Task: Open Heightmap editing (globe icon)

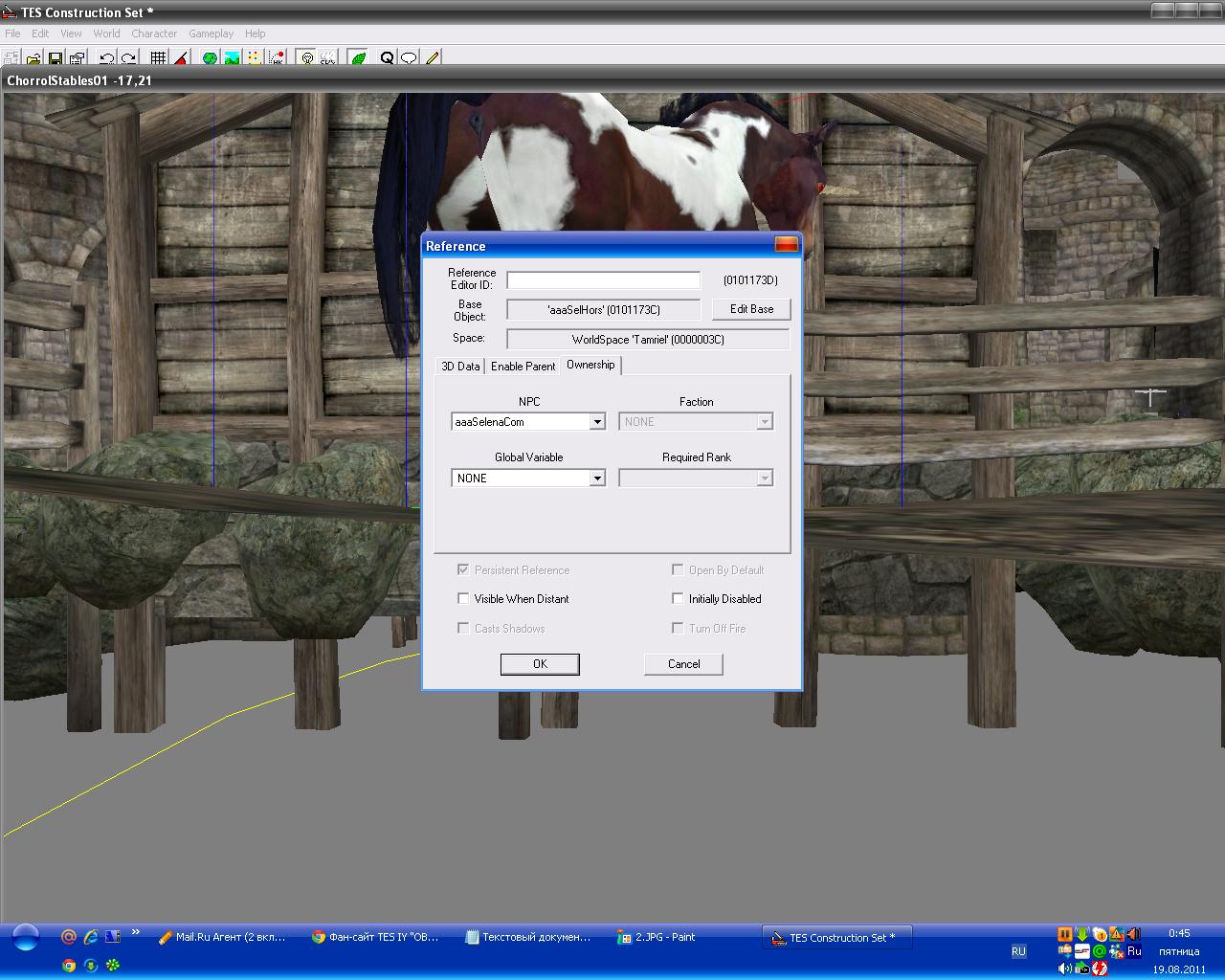Action: (x=210, y=58)
